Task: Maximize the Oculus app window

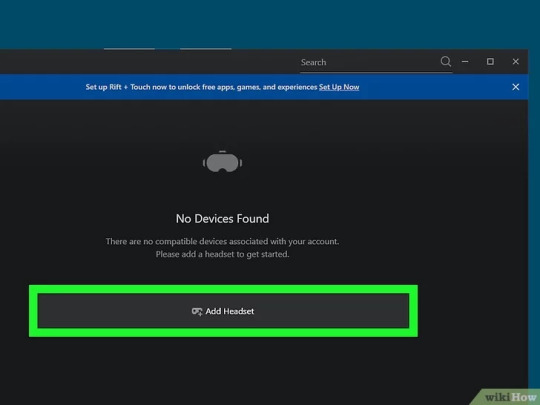Action: click(x=490, y=62)
